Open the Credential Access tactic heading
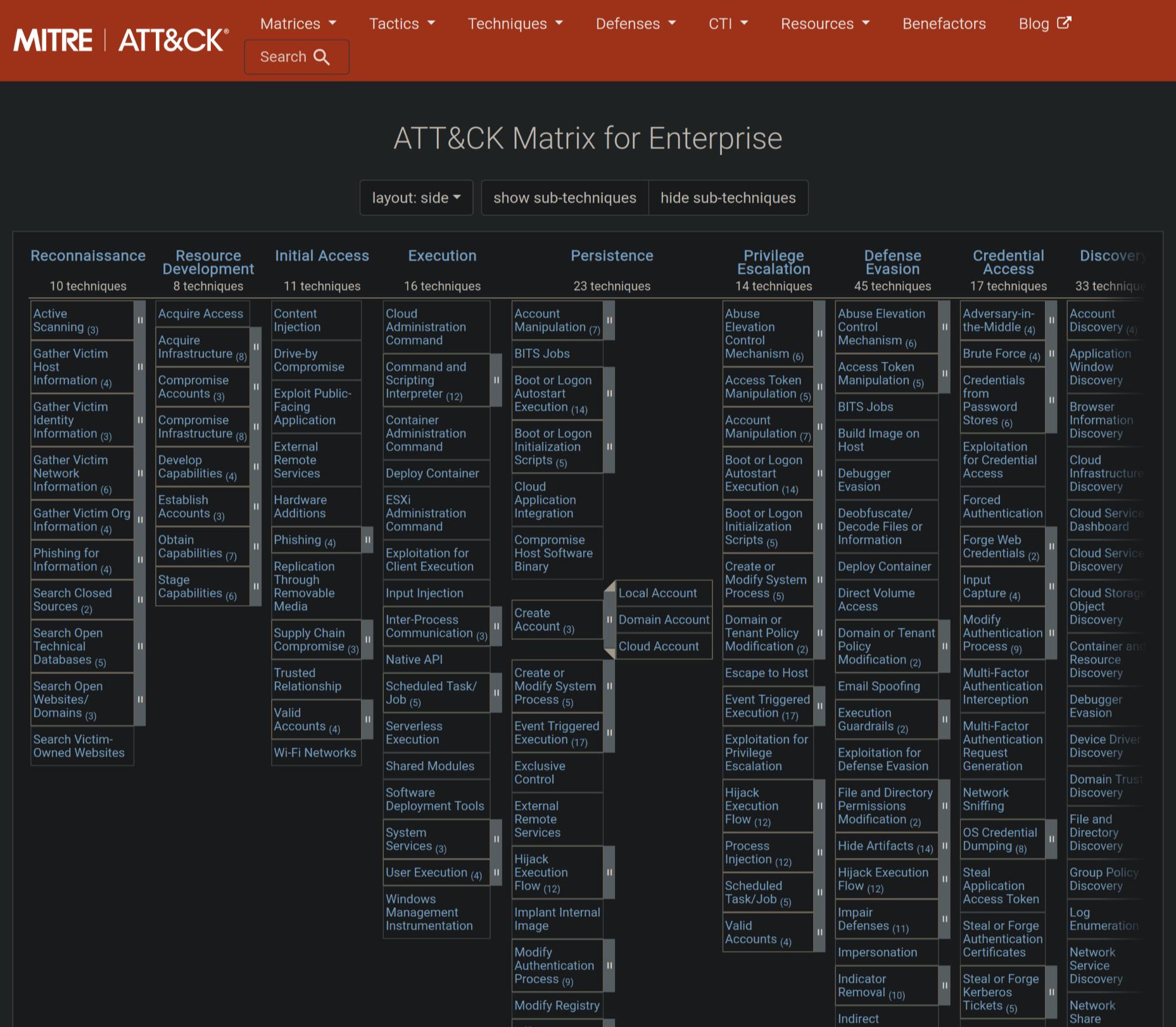This screenshot has width=1176, height=1027. 1008,262
